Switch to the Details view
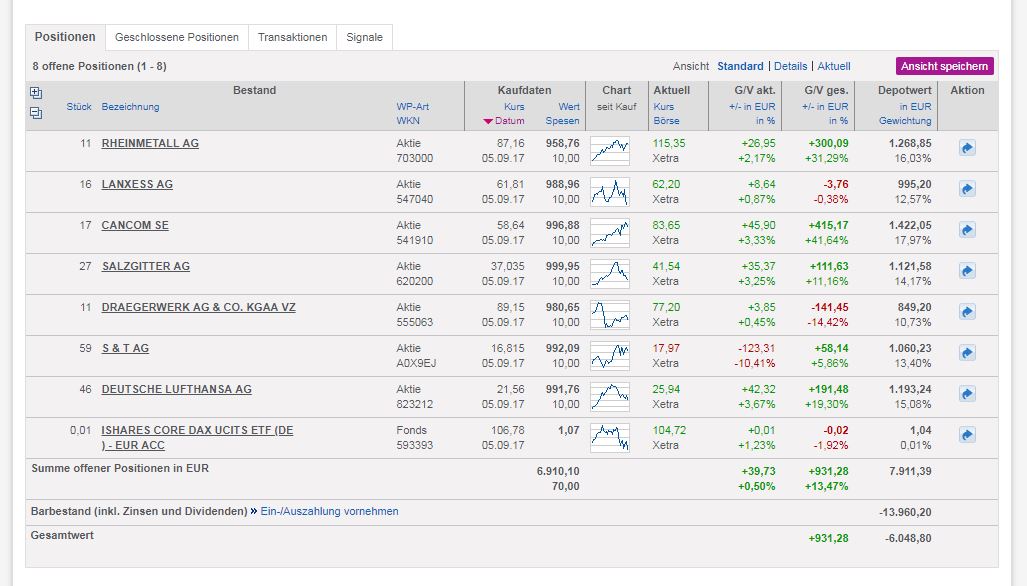This screenshot has height=586, width=1027. (790, 66)
